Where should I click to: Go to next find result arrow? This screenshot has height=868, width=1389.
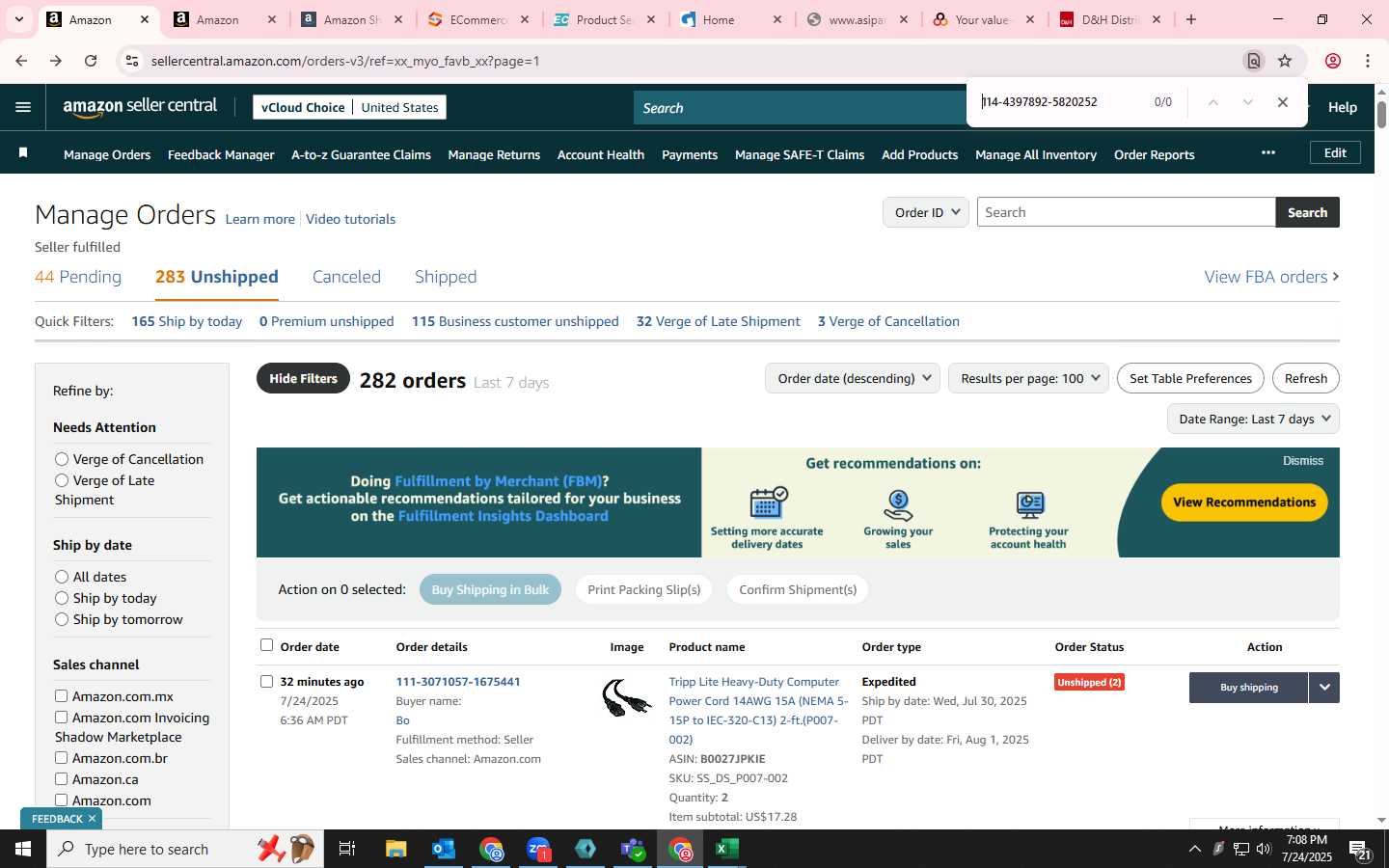tap(1247, 102)
